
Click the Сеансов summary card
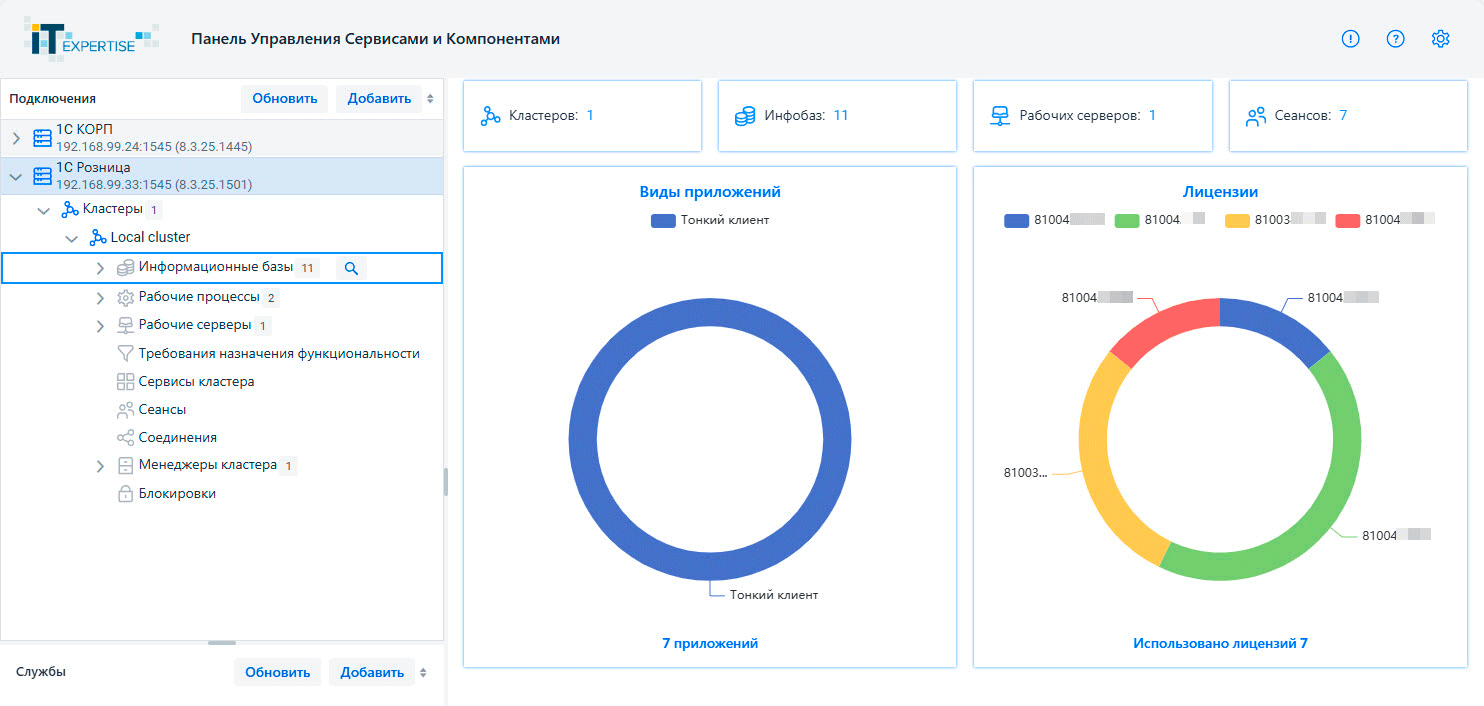[x=1348, y=116]
